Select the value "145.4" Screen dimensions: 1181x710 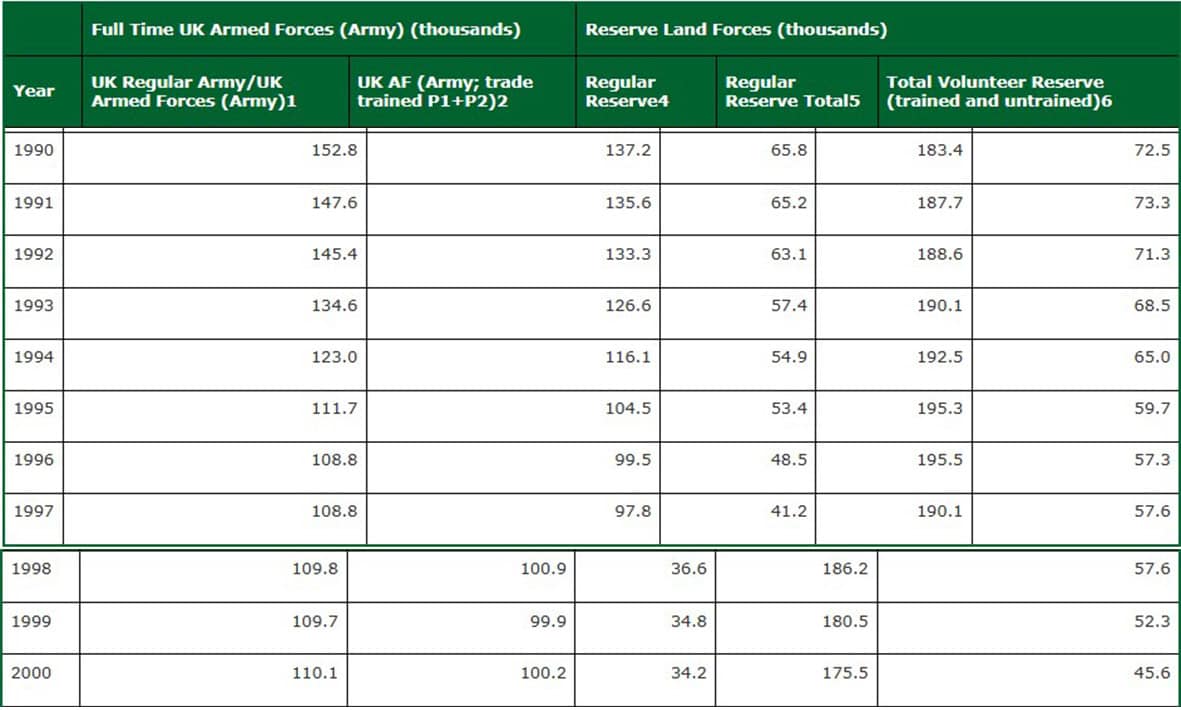[x=334, y=254]
